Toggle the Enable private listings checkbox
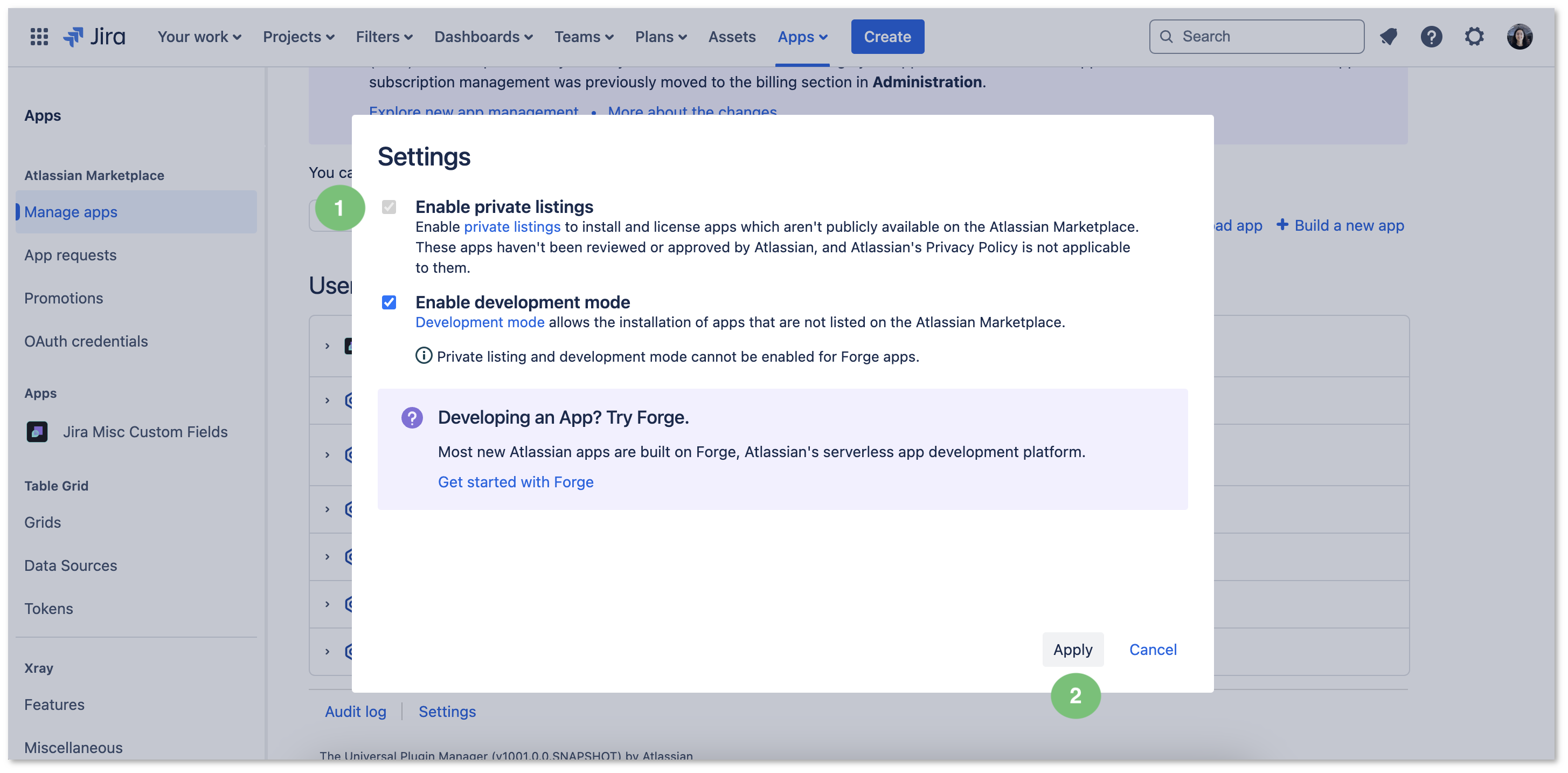1568x773 pixels. [389, 207]
